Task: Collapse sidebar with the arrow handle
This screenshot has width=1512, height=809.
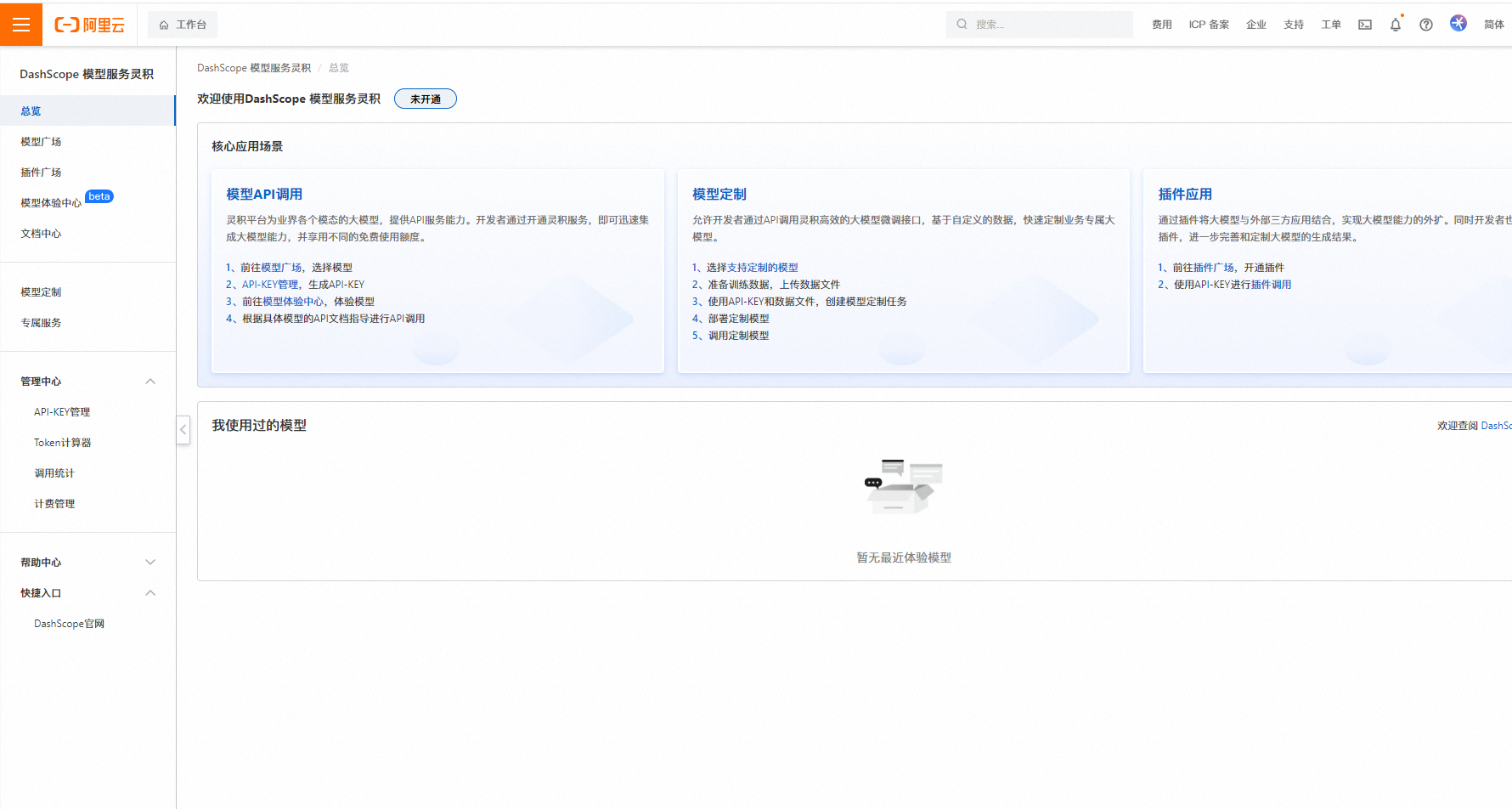Action: click(x=183, y=430)
